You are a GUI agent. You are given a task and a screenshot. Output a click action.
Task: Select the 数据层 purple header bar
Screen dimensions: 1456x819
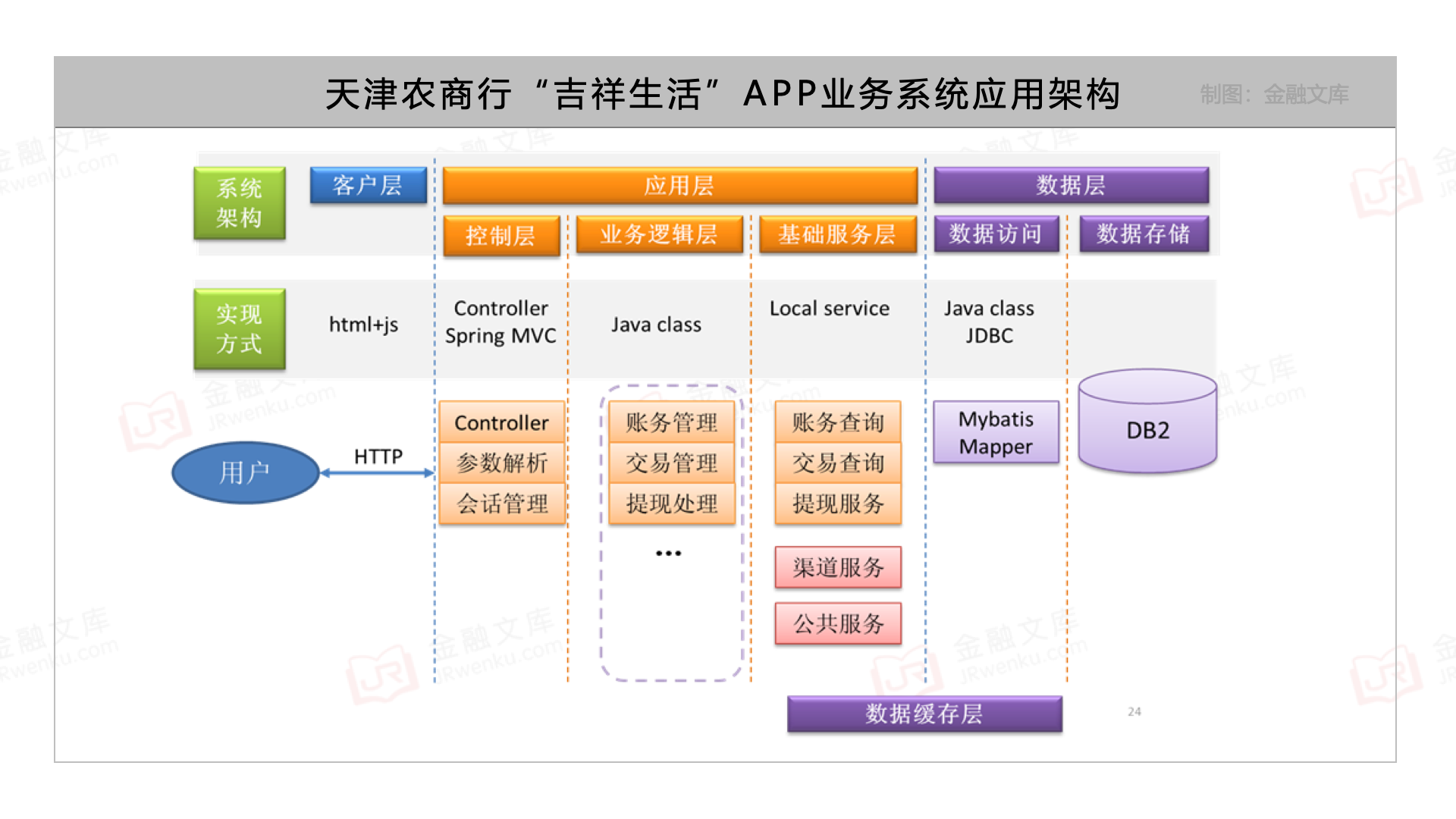point(1071,185)
